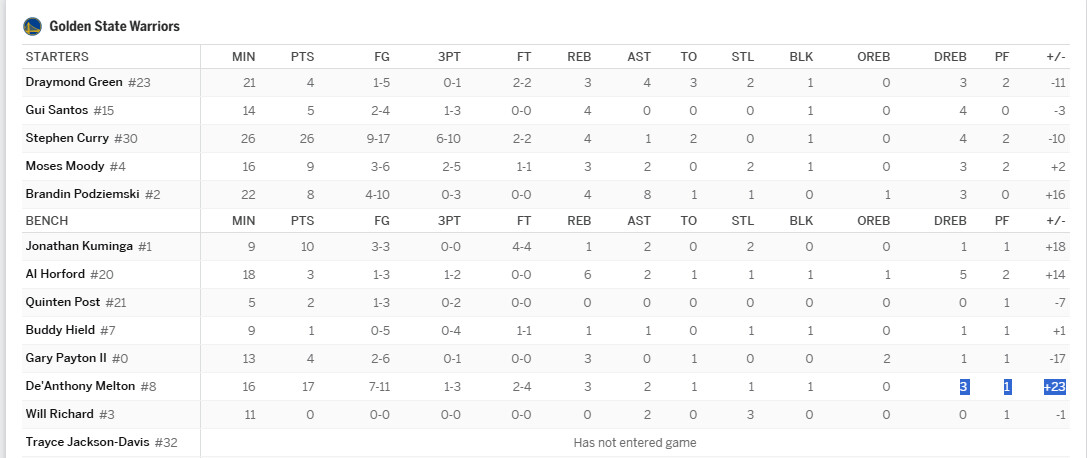1087x458 pixels.
Task: Open Draymond Green's player page
Action: (x=74, y=82)
